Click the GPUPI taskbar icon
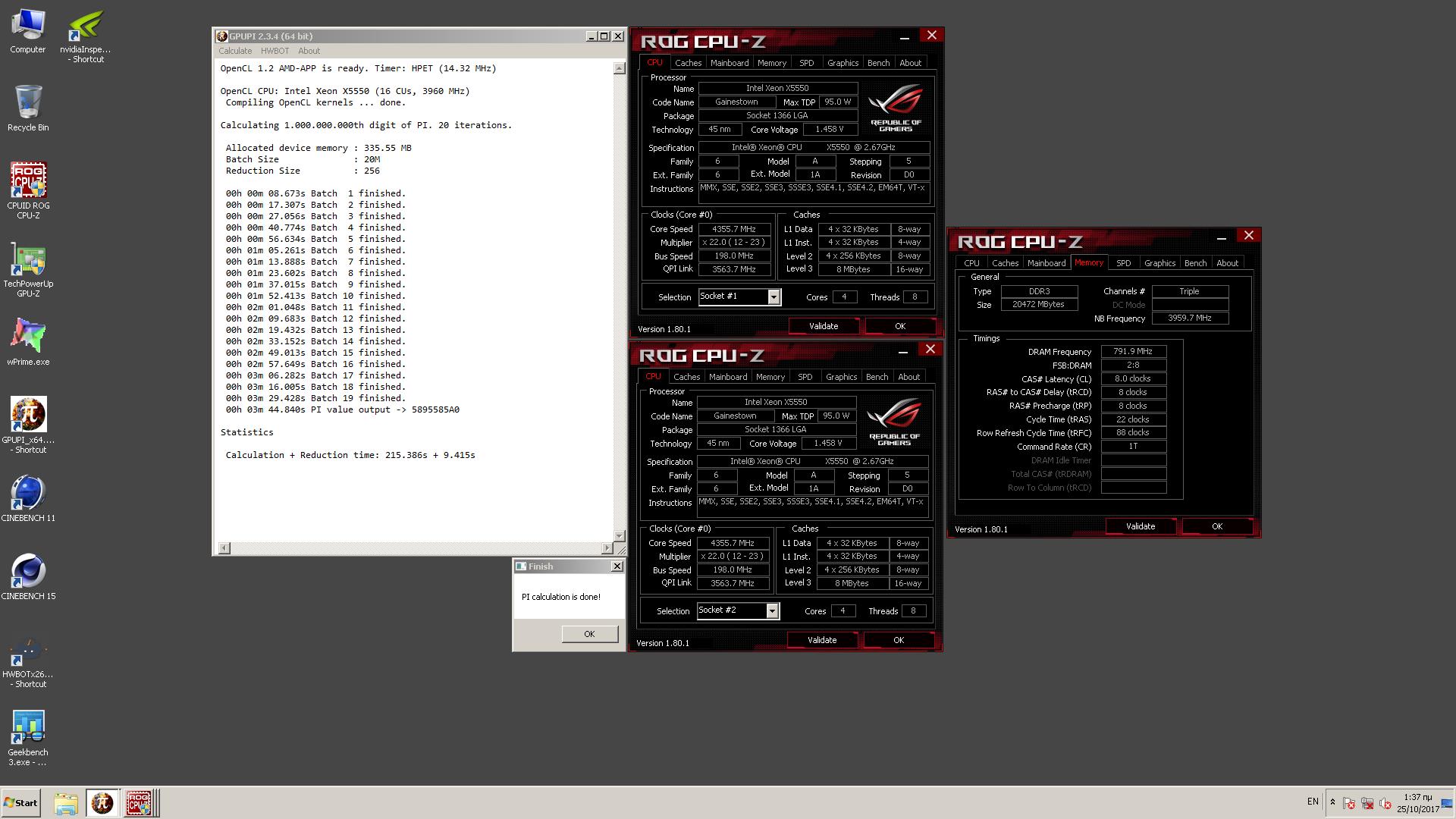This screenshot has height=819, width=1456. tap(102, 803)
